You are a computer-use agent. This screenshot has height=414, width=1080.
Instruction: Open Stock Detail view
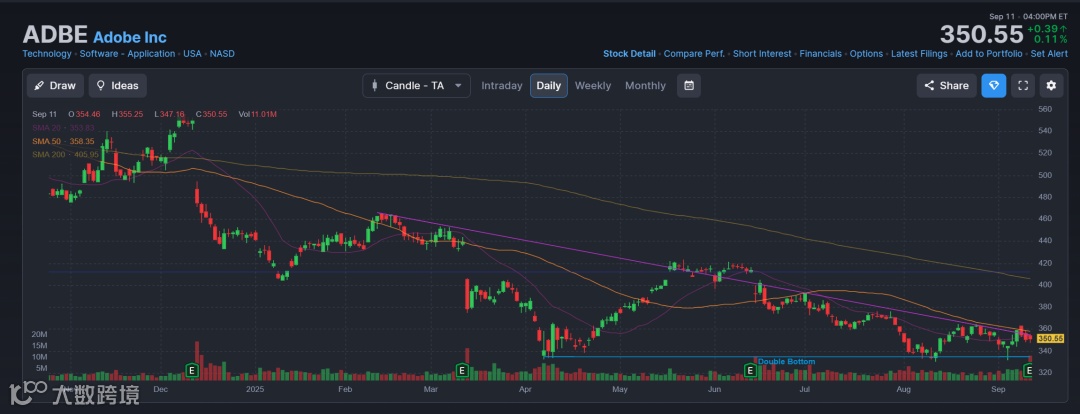[x=629, y=54]
